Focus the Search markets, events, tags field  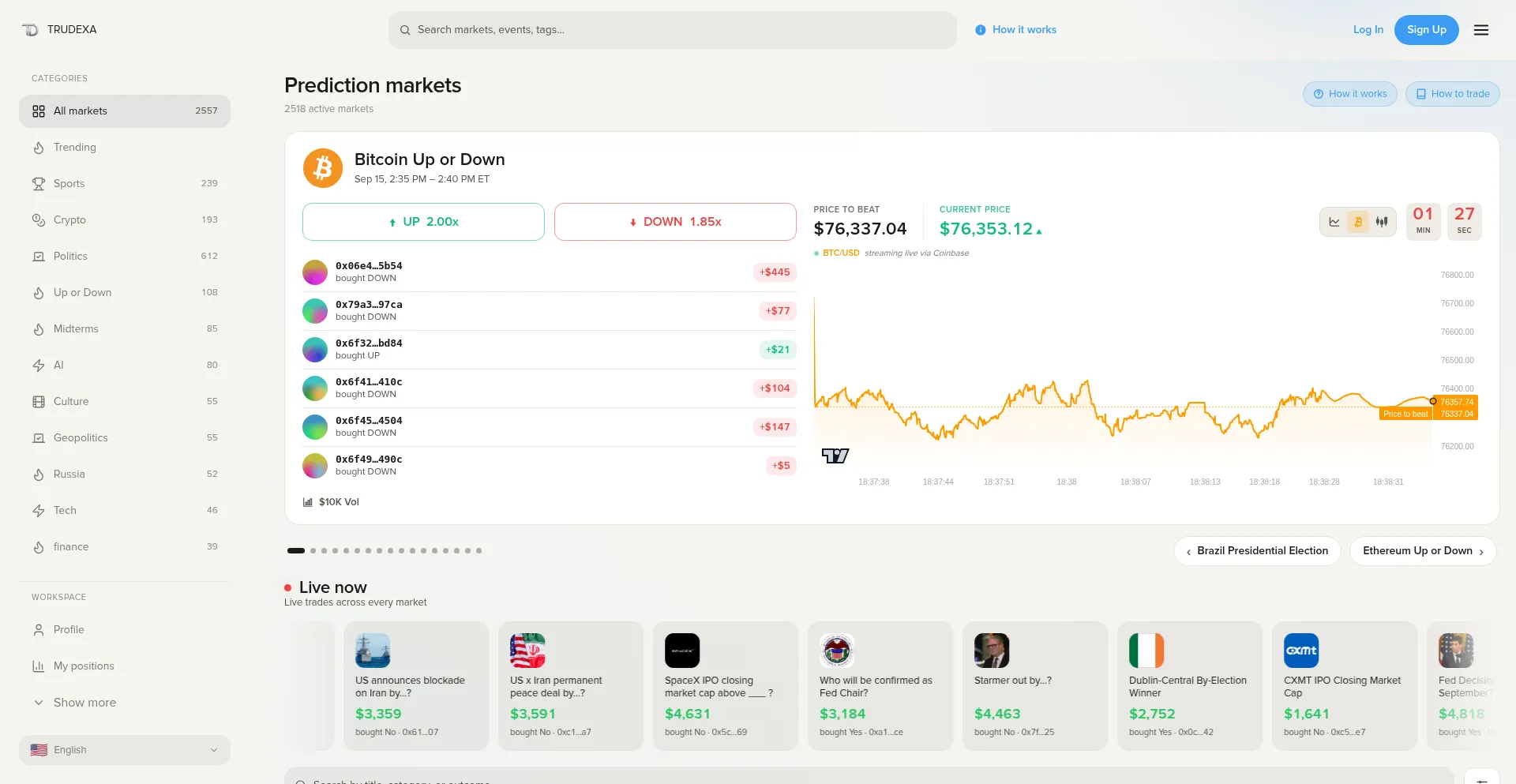coord(673,30)
